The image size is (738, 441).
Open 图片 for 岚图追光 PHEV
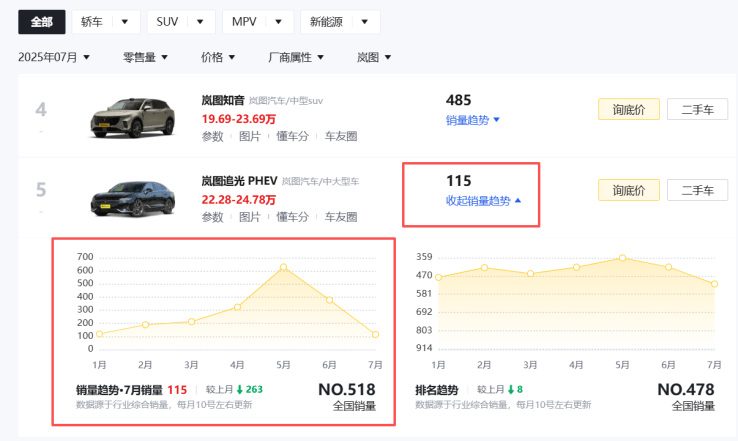[x=249, y=217]
